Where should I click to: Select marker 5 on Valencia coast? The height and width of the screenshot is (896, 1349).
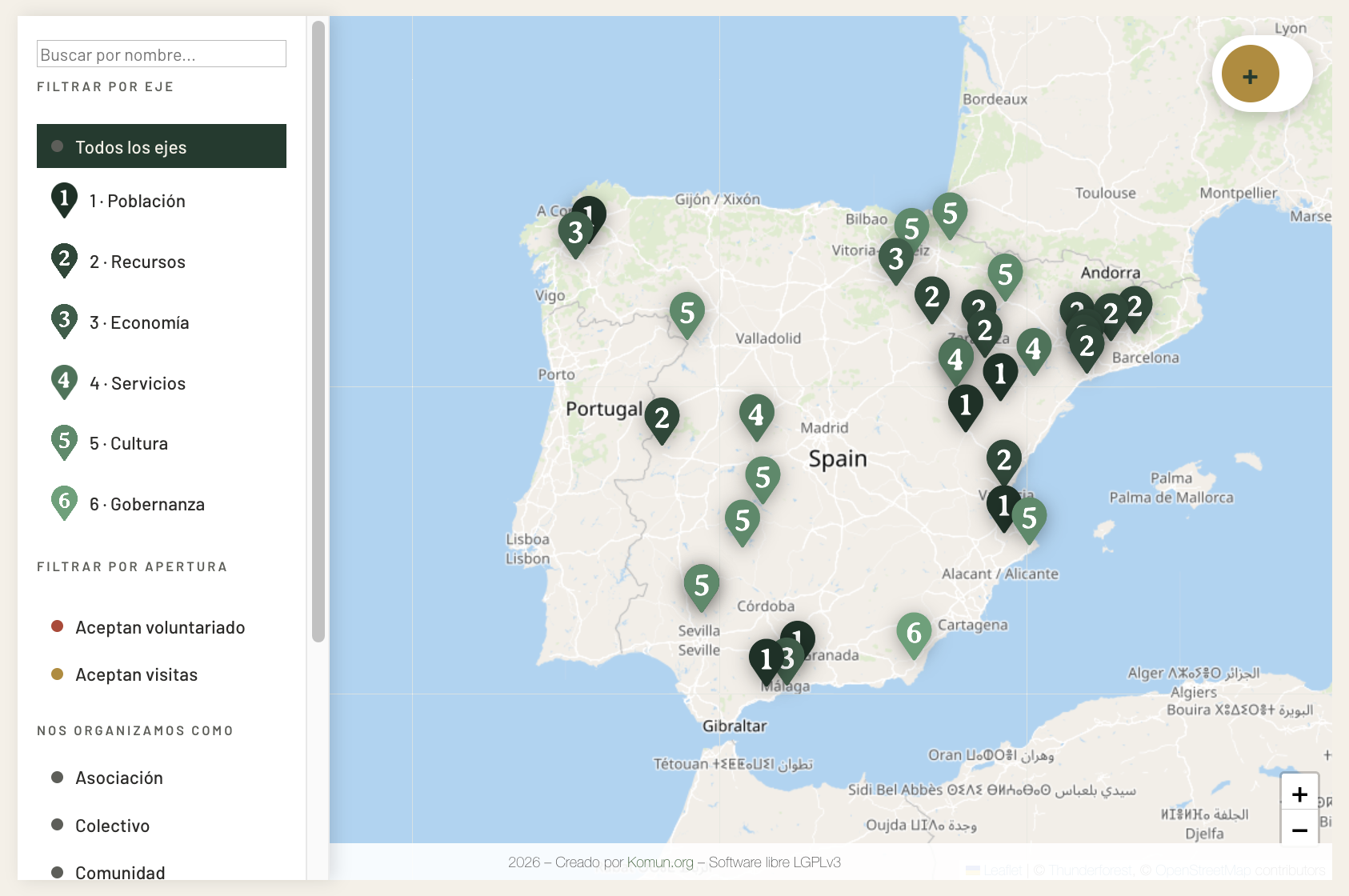pyautogui.click(x=1030, y=520)
